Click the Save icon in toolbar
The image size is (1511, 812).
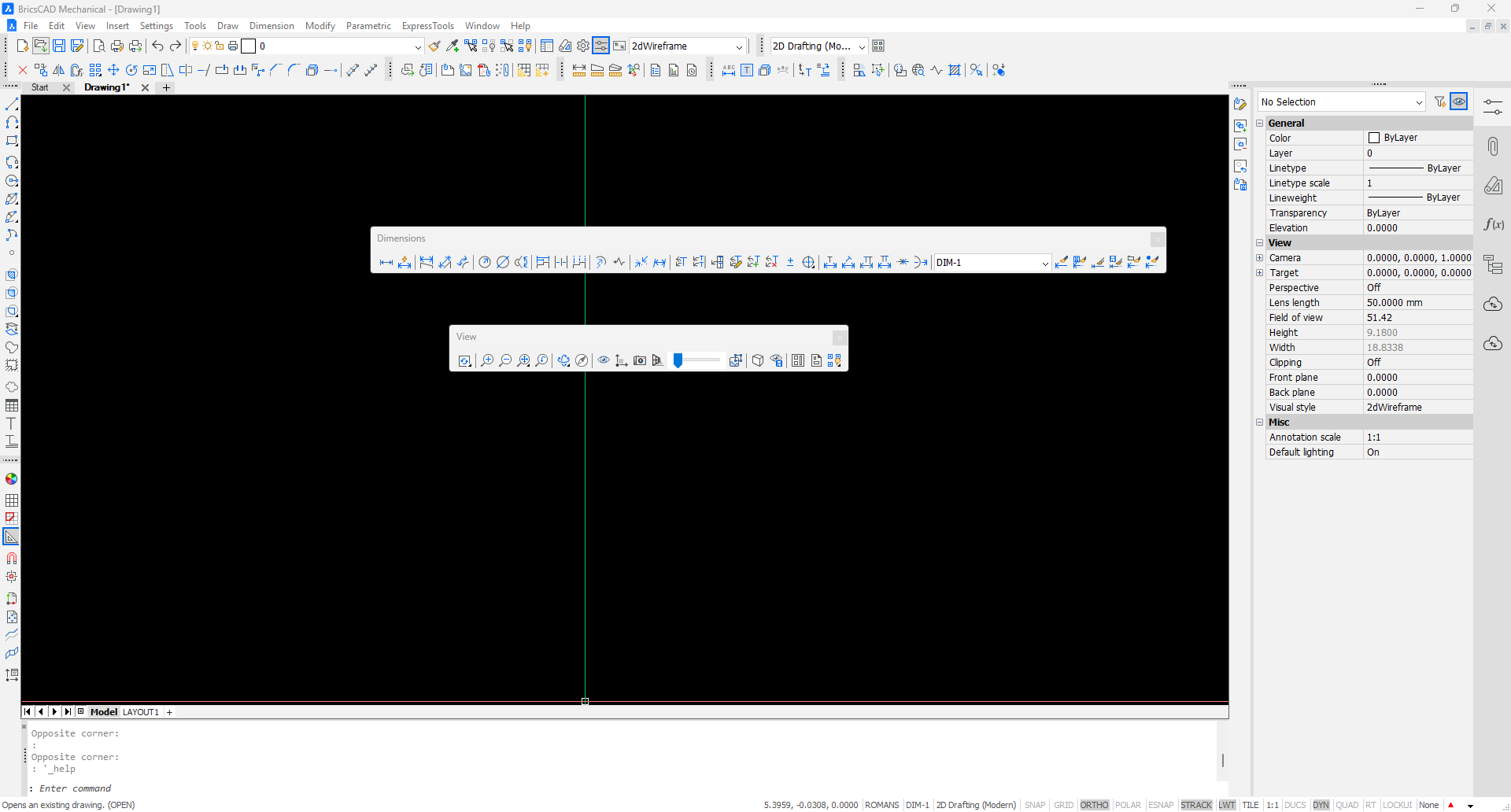pyautogui.click(x=59, y=46)
